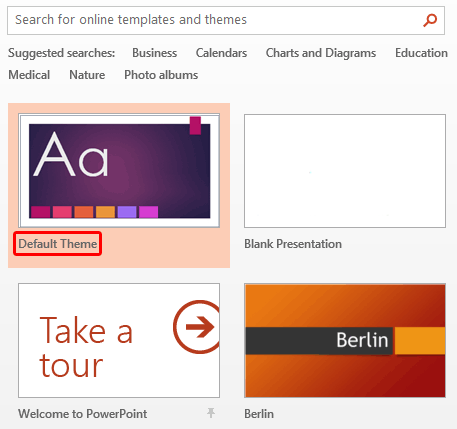Click the Blank Presentation label

293,244
